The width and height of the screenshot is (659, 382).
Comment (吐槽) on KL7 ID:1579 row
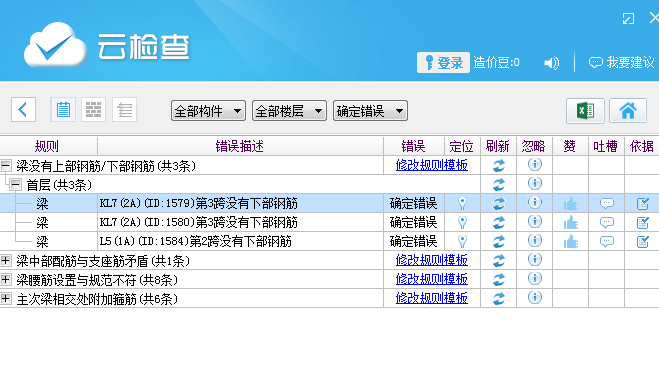point(606,204)
